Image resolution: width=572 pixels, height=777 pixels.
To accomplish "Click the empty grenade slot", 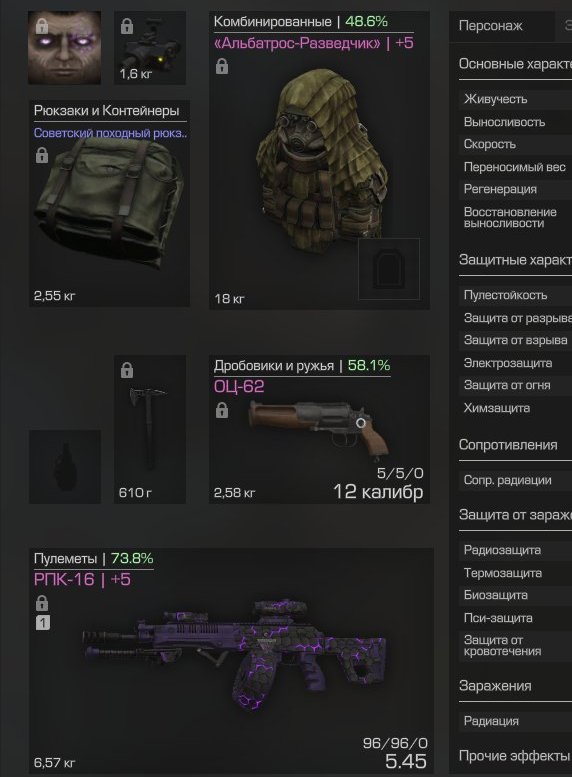I will 64,467.
